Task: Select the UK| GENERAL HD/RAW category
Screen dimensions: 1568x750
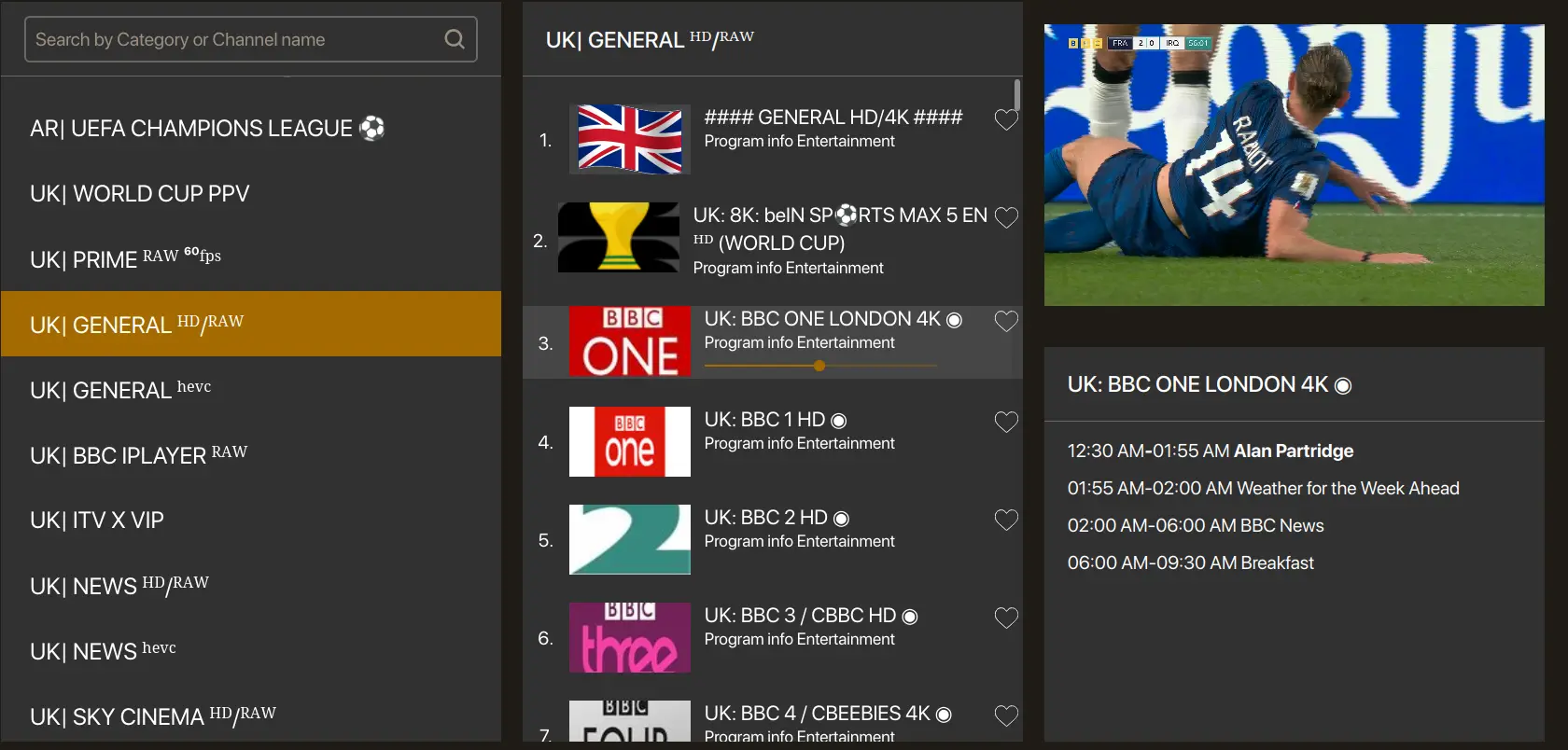Action: click(251, 324)
